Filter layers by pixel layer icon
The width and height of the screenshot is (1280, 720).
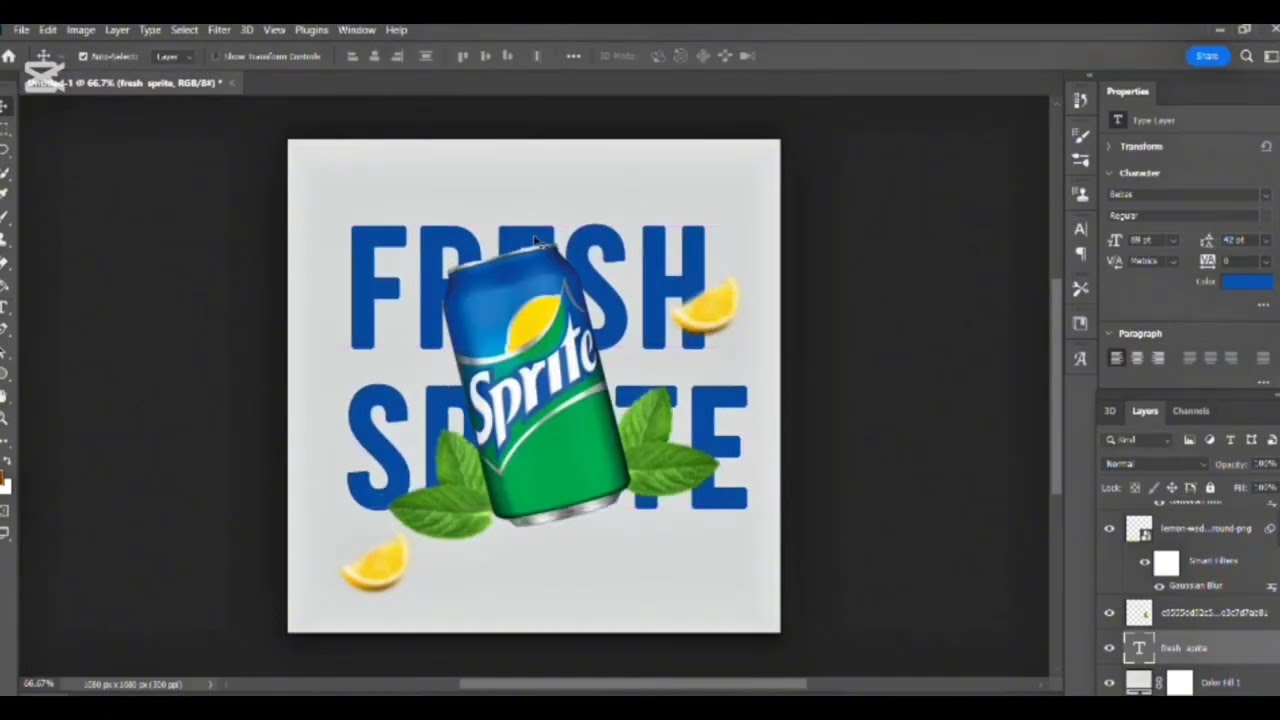click(1189, 440)
